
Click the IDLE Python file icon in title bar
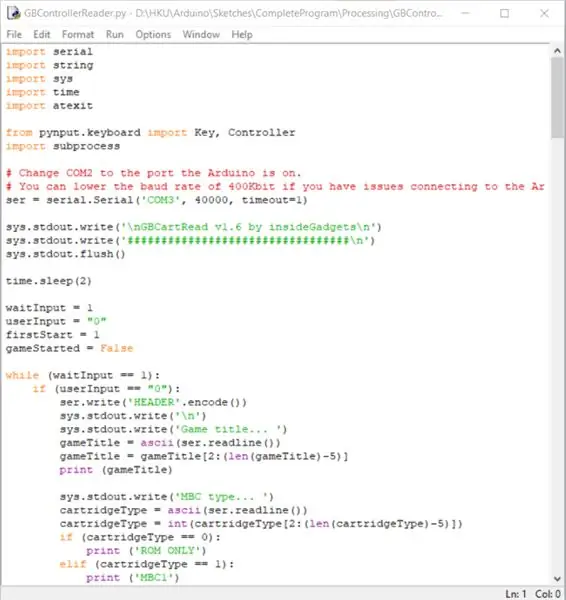click(x=13, y=13)
